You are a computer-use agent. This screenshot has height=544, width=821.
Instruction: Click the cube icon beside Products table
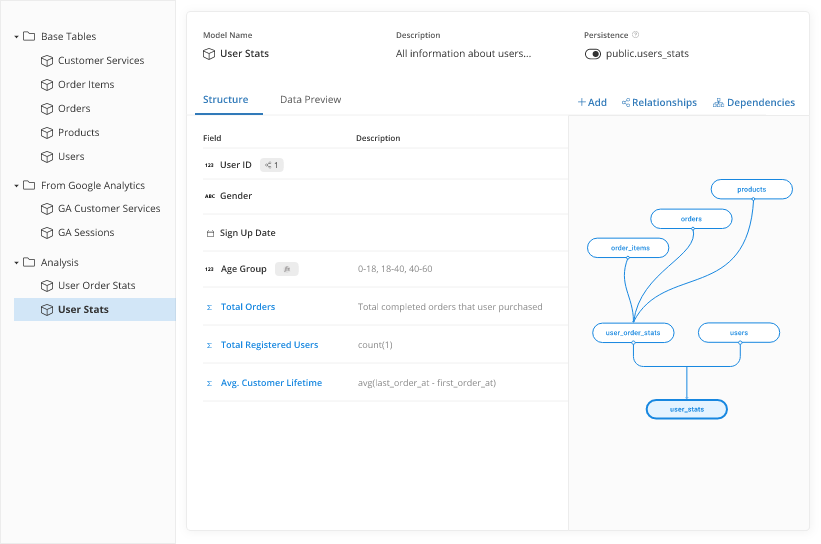point(46,133)
